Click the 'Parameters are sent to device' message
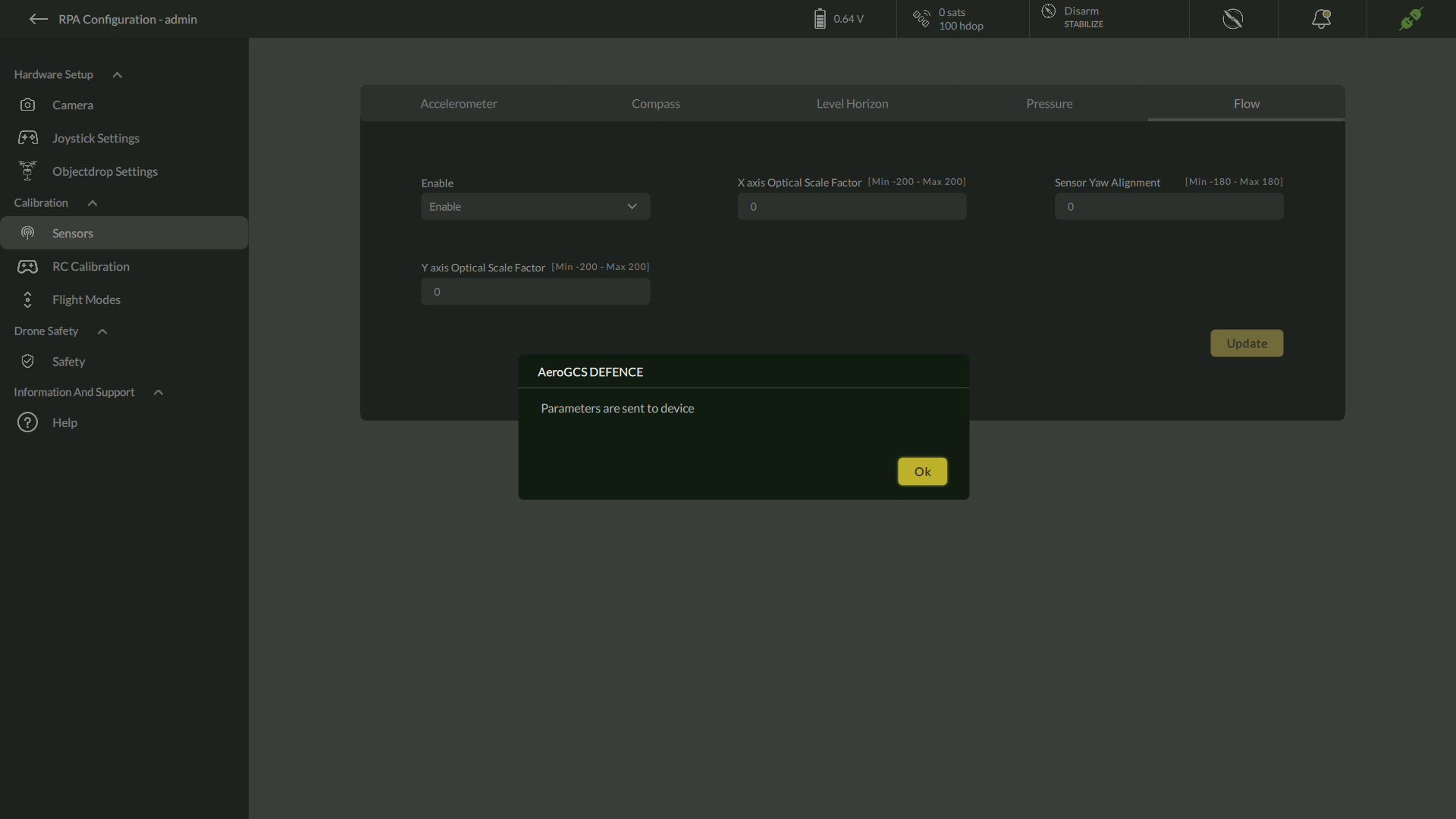This screenshot has width=1456, height=819. (617, 408)
